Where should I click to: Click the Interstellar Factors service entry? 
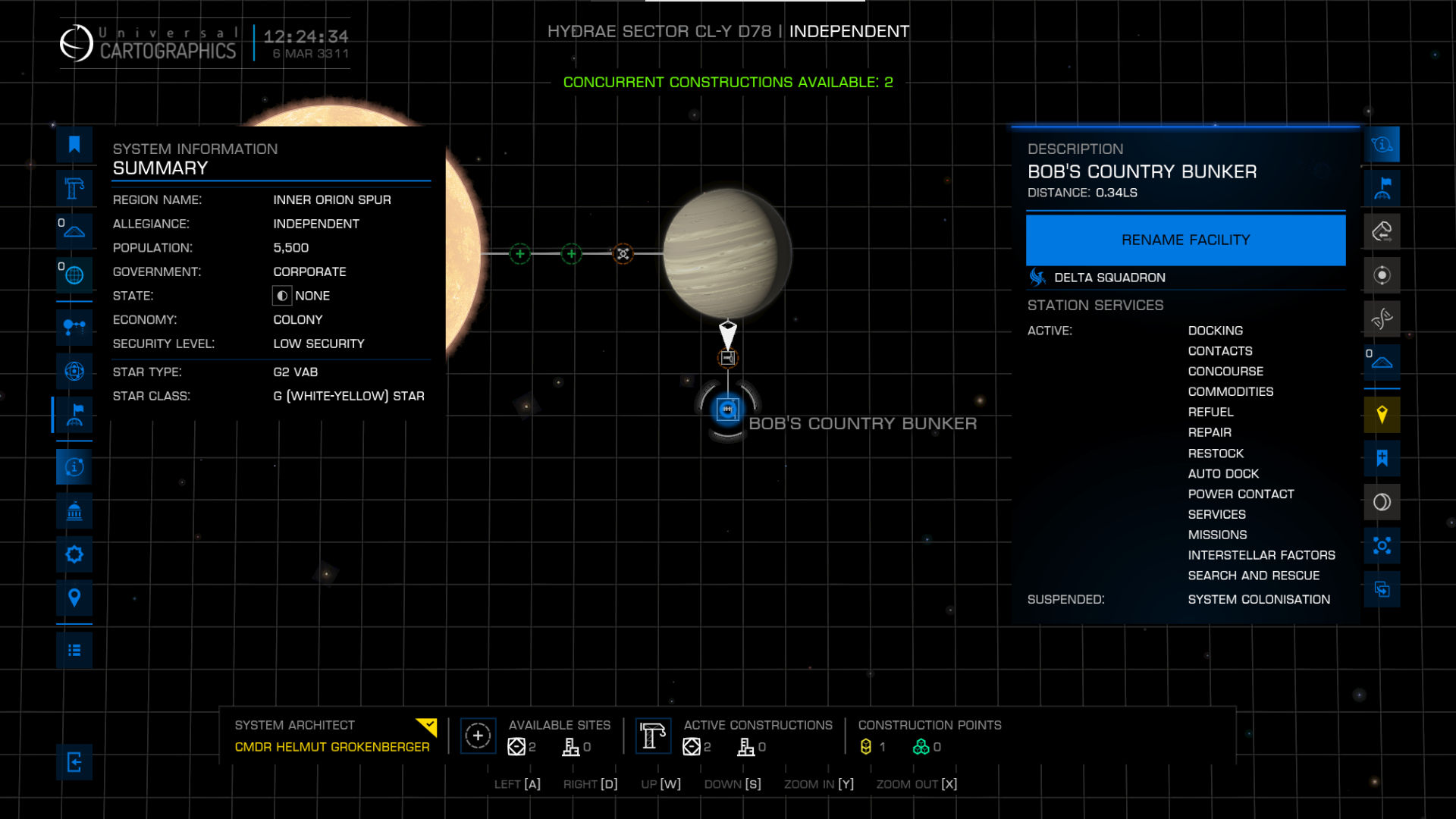1261,555
